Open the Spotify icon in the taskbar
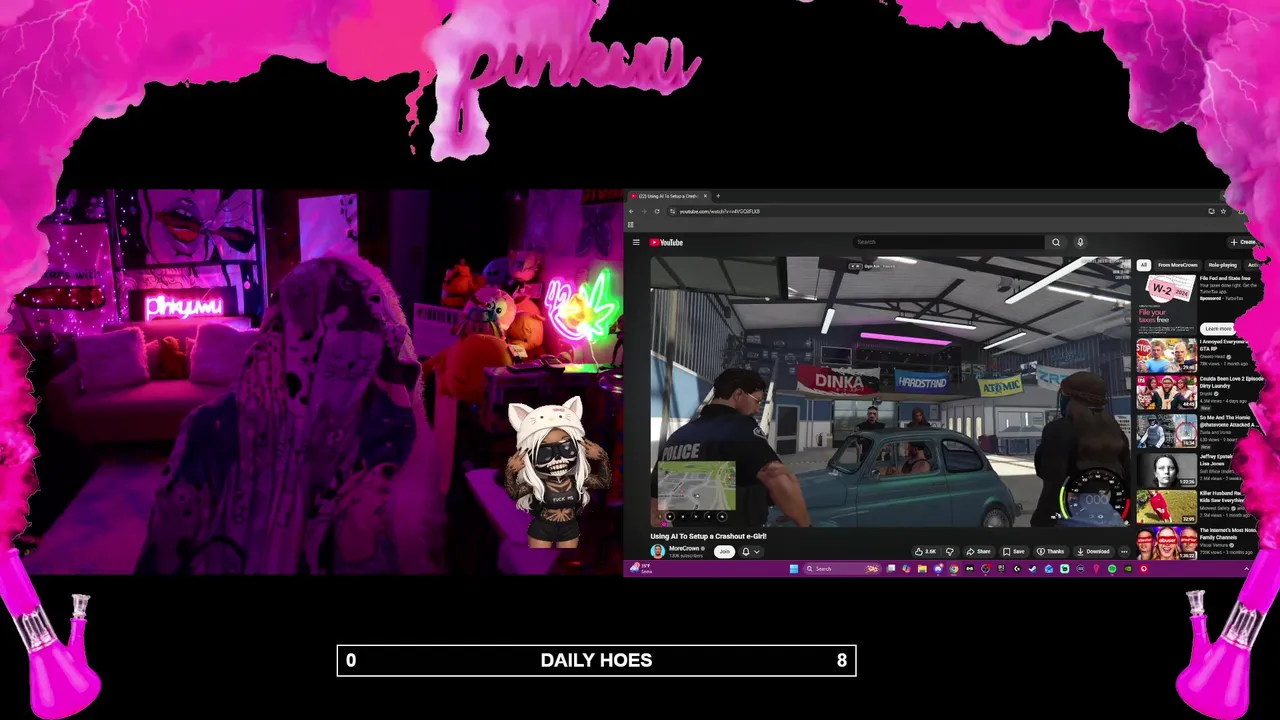 point(1112,569)
